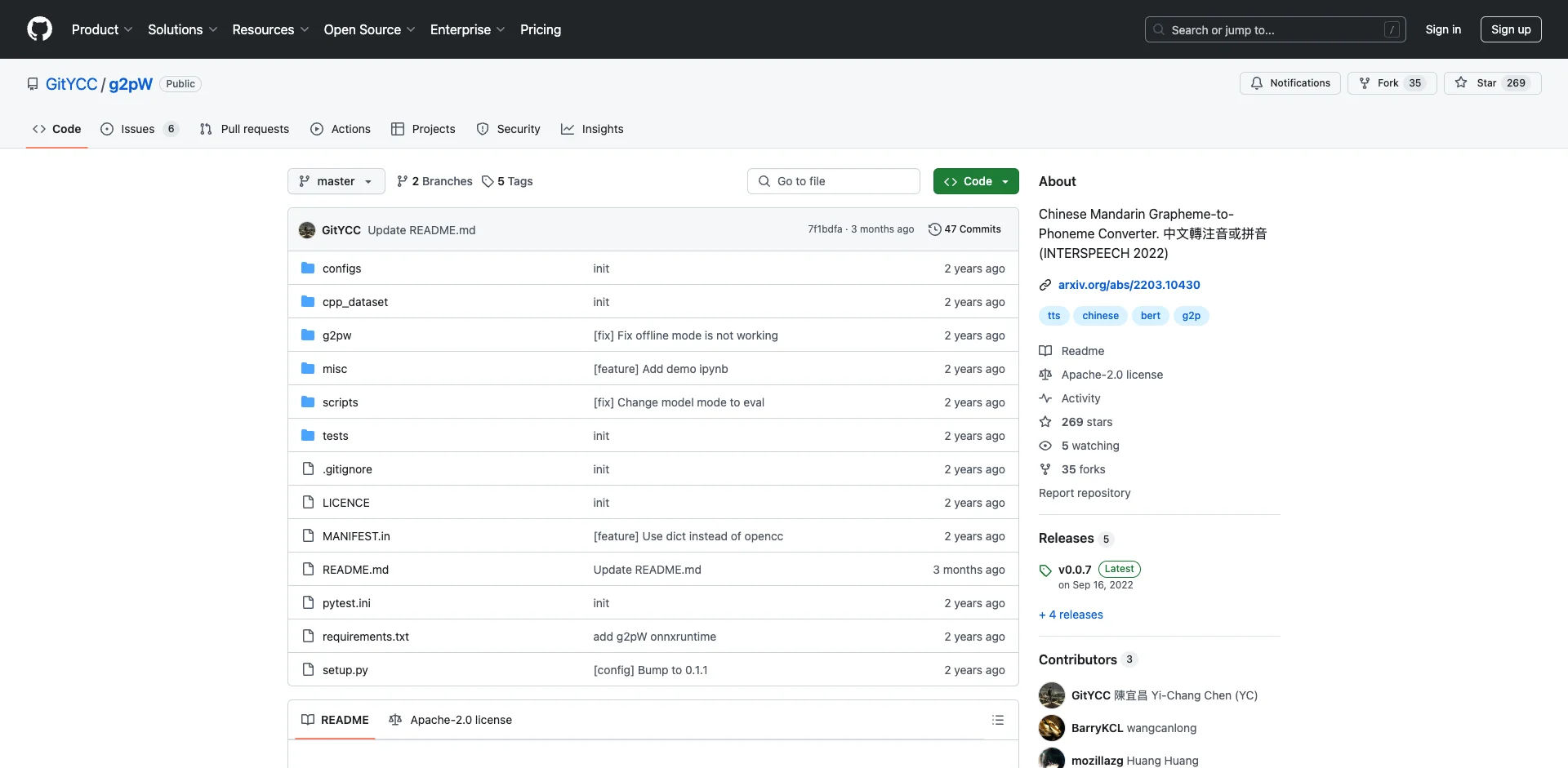This screenshot has height=768, width=1568.
Task: Click the Report repository link
Action: [x=1085, y=493]
